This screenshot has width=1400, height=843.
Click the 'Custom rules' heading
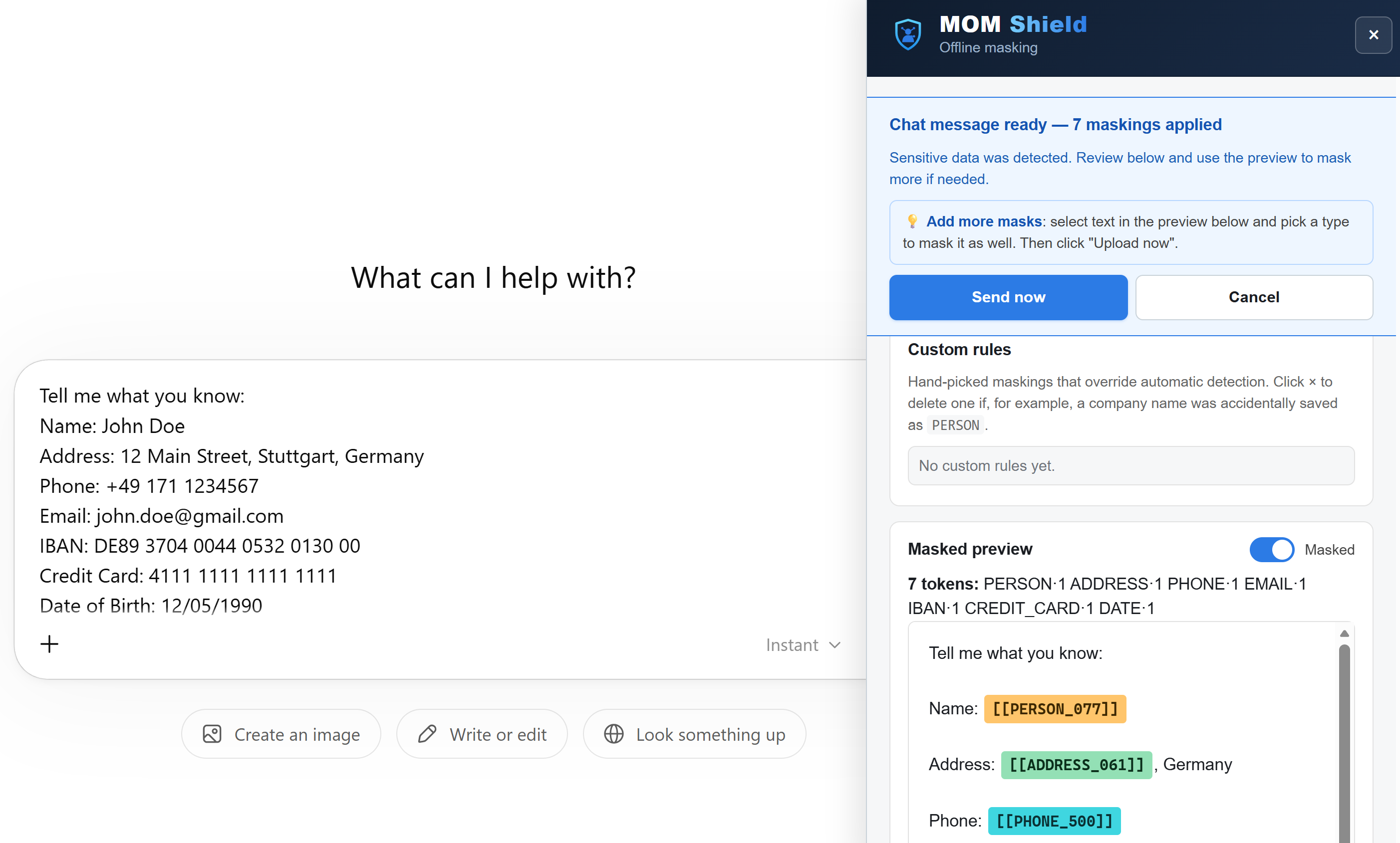coord(959,349)
